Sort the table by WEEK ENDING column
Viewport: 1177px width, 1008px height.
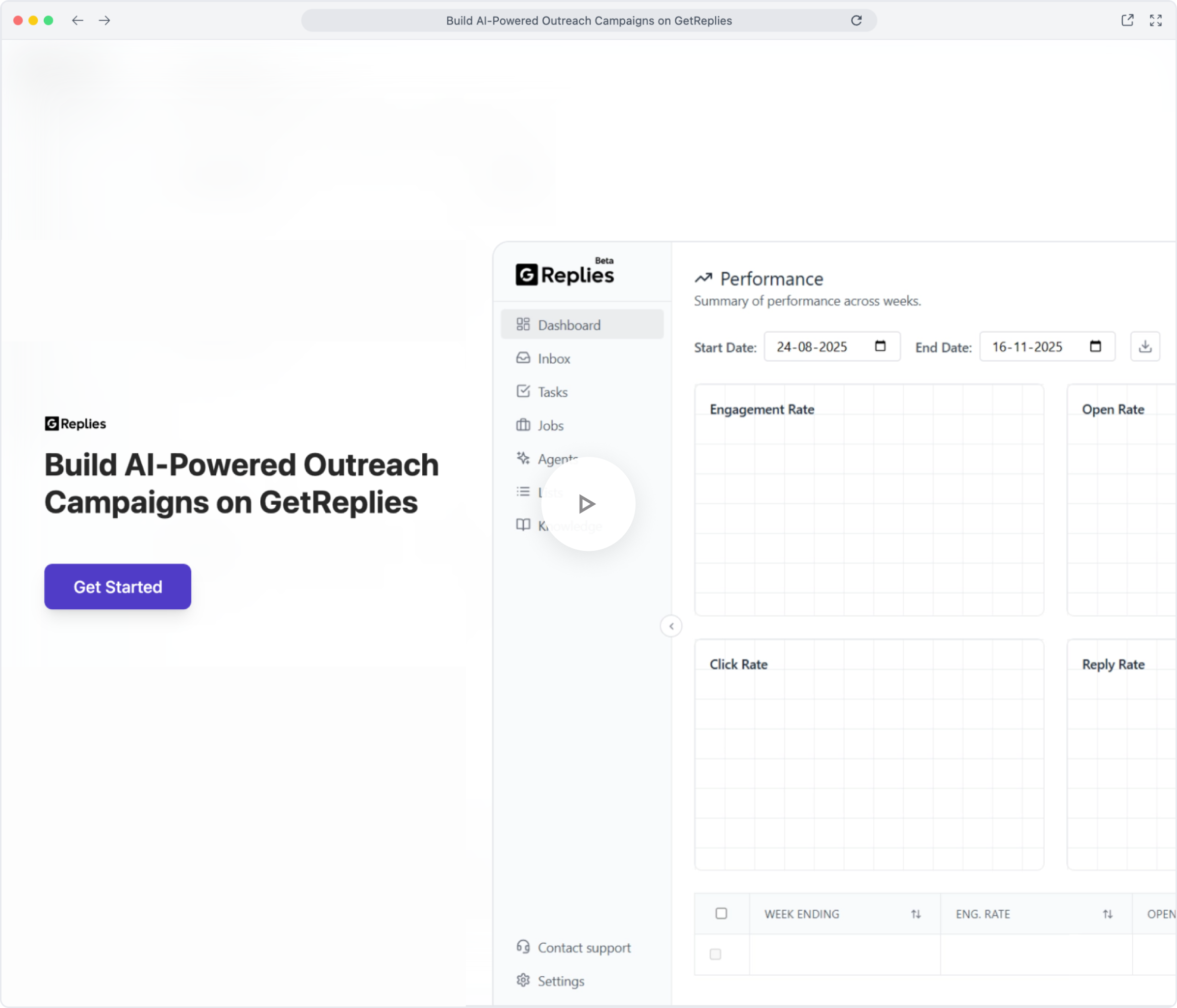916,914
